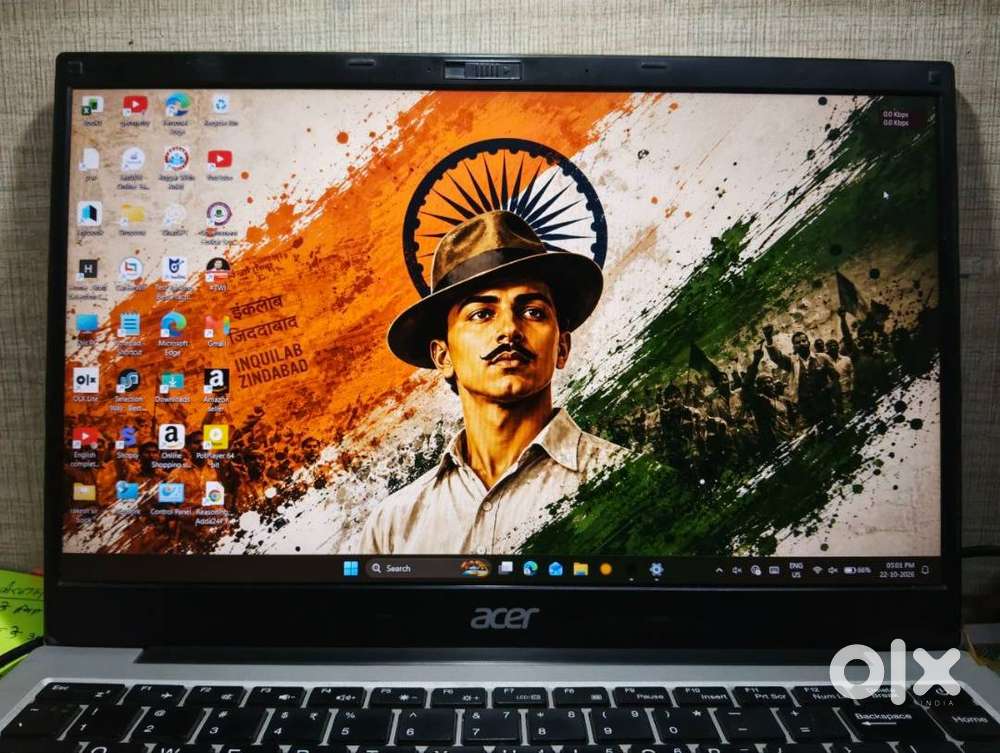Open the battery status indicator
The width and height of the screenshot is (1000, 753).
pyautogui.click(x=857, y=571)
